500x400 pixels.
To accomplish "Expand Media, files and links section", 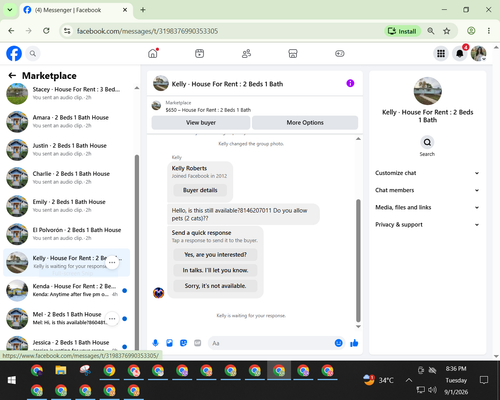I will coord(427,207).
